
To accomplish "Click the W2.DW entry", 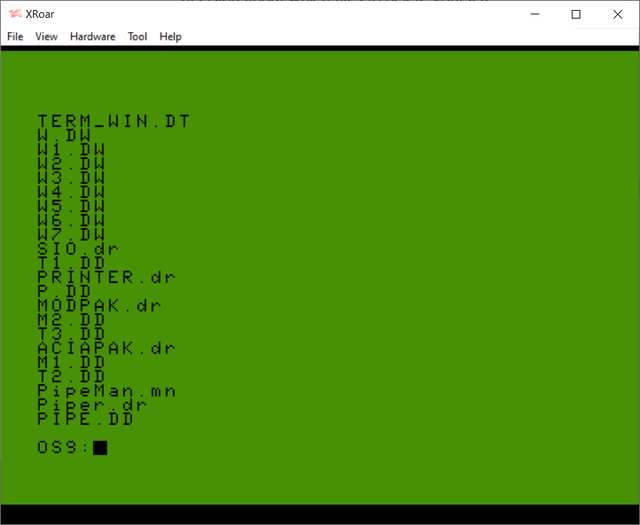I will tap(71, 164).
